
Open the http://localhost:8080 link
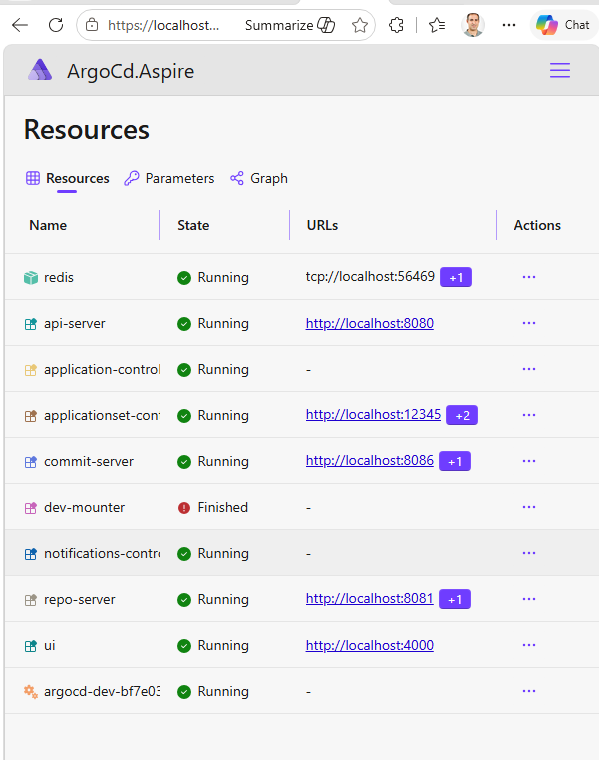[x=370, y=323]
